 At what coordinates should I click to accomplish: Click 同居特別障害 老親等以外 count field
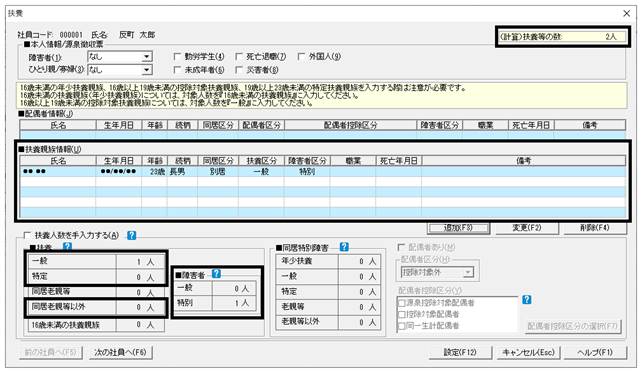pyautogui.click(x=359, y=322)
